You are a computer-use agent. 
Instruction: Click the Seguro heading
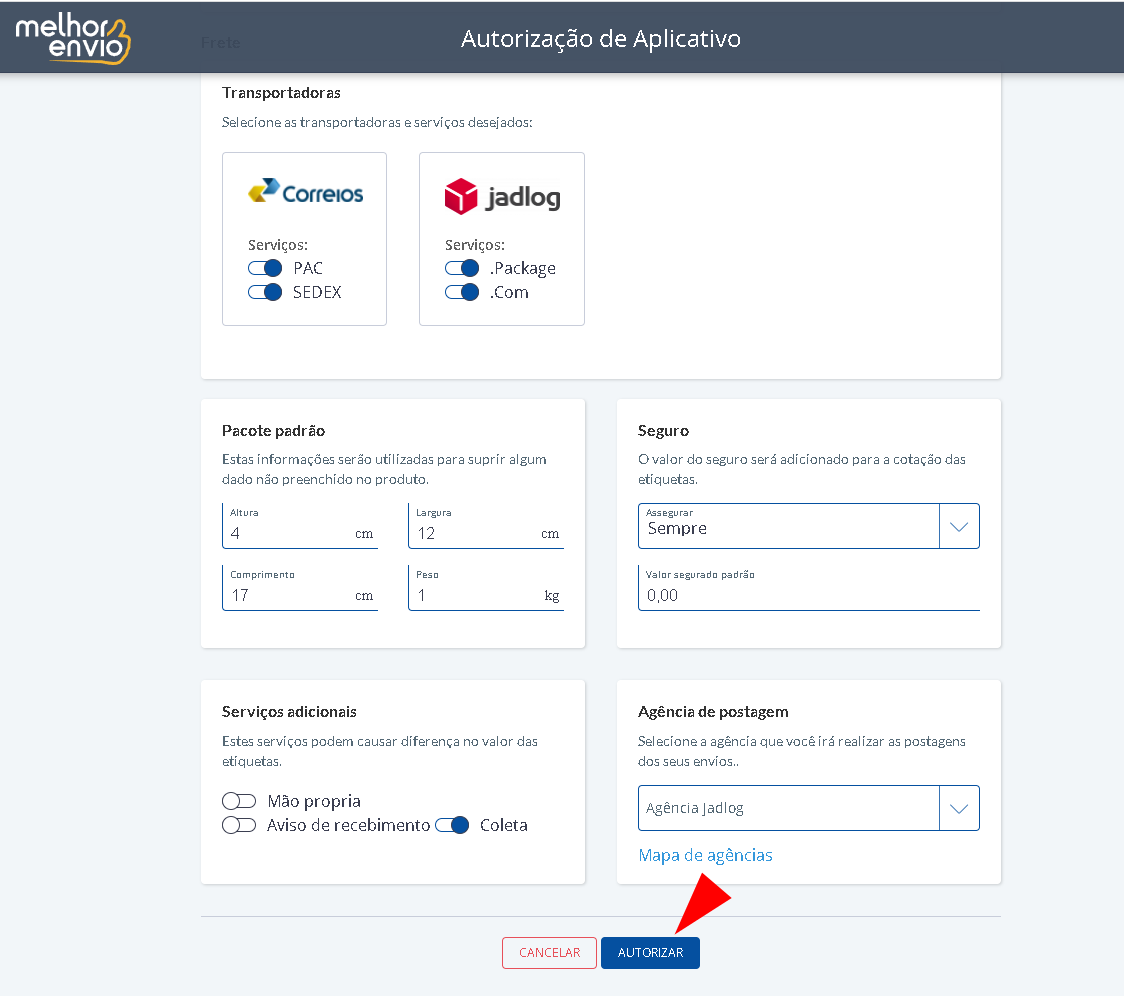click(663, 431)
